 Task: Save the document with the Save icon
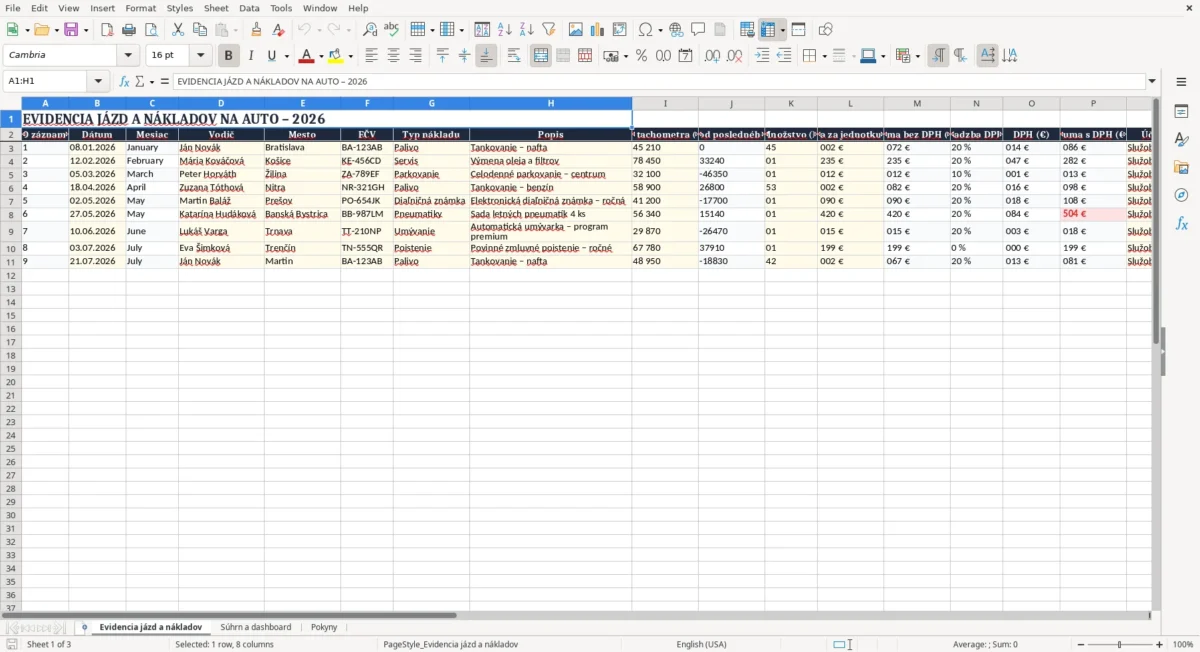[x=71, y=29]
